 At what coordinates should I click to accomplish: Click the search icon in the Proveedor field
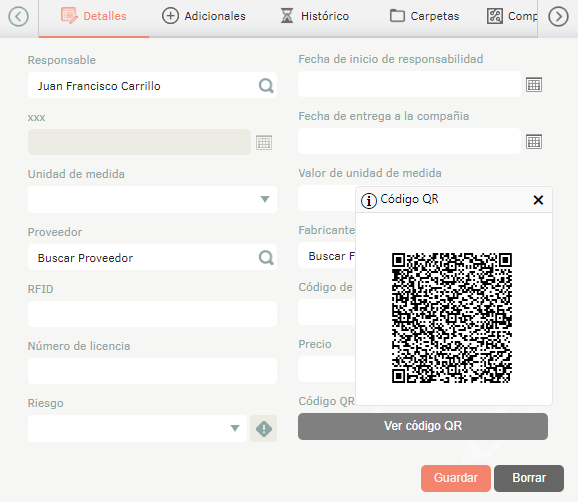(266, 257)
